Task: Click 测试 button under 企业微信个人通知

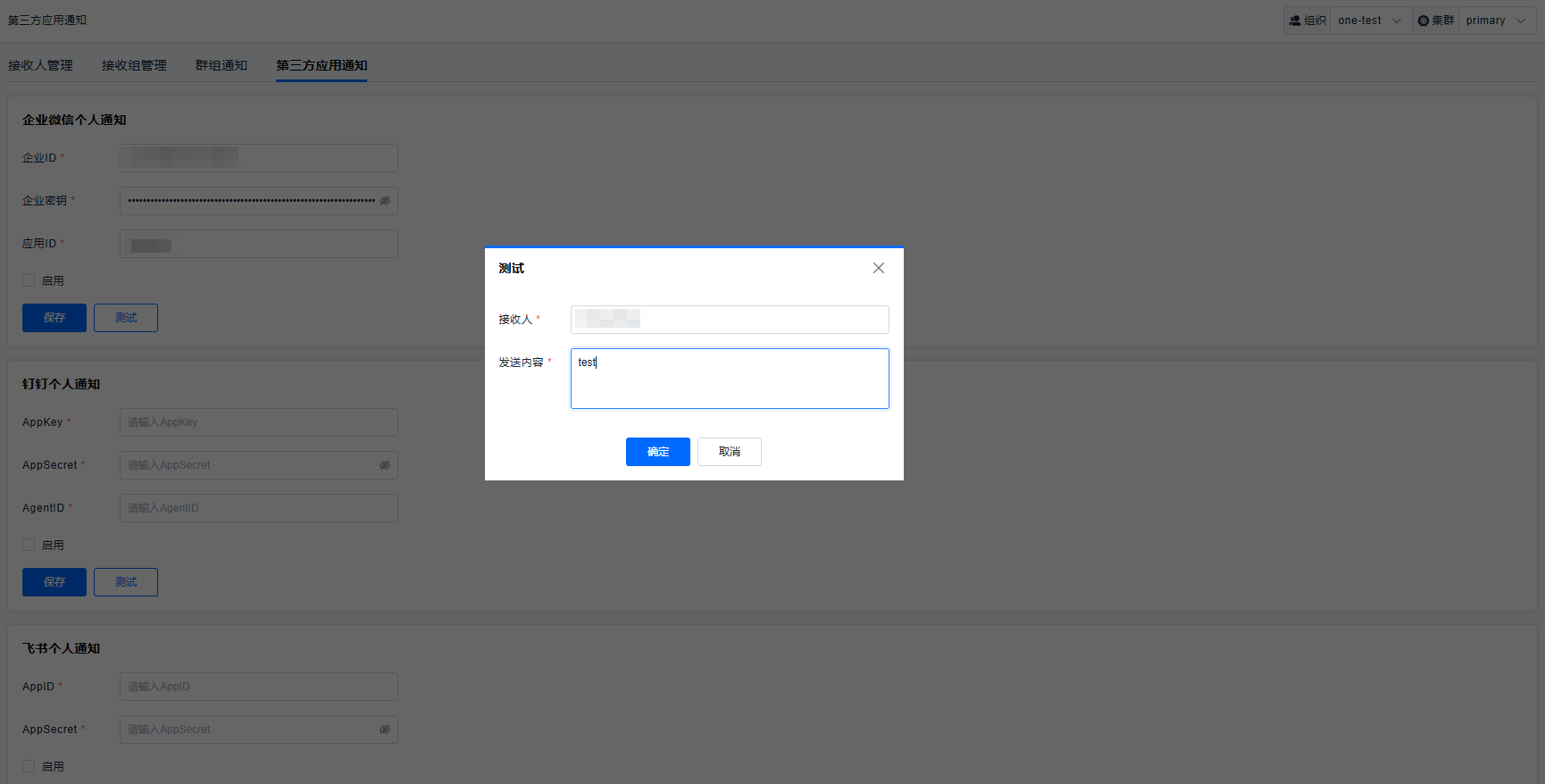Action: 126,318
